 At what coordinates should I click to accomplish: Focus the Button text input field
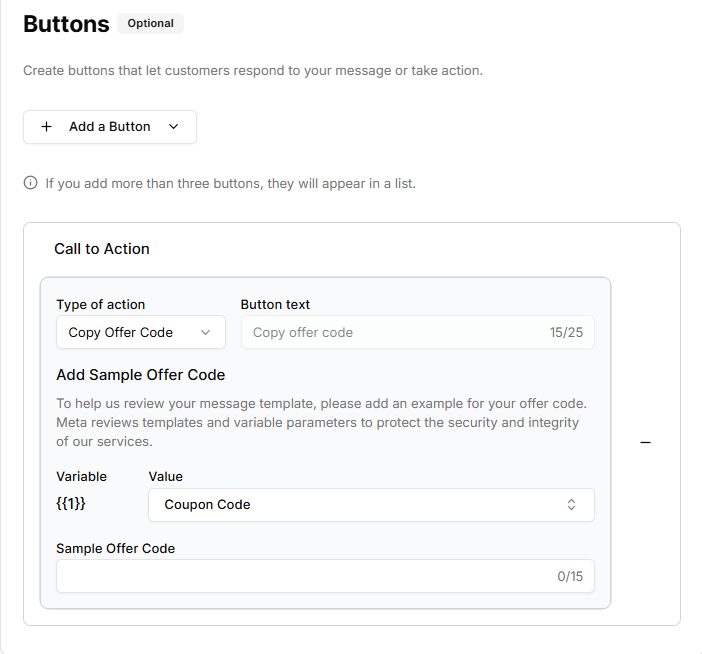click(x=390, y=332)
